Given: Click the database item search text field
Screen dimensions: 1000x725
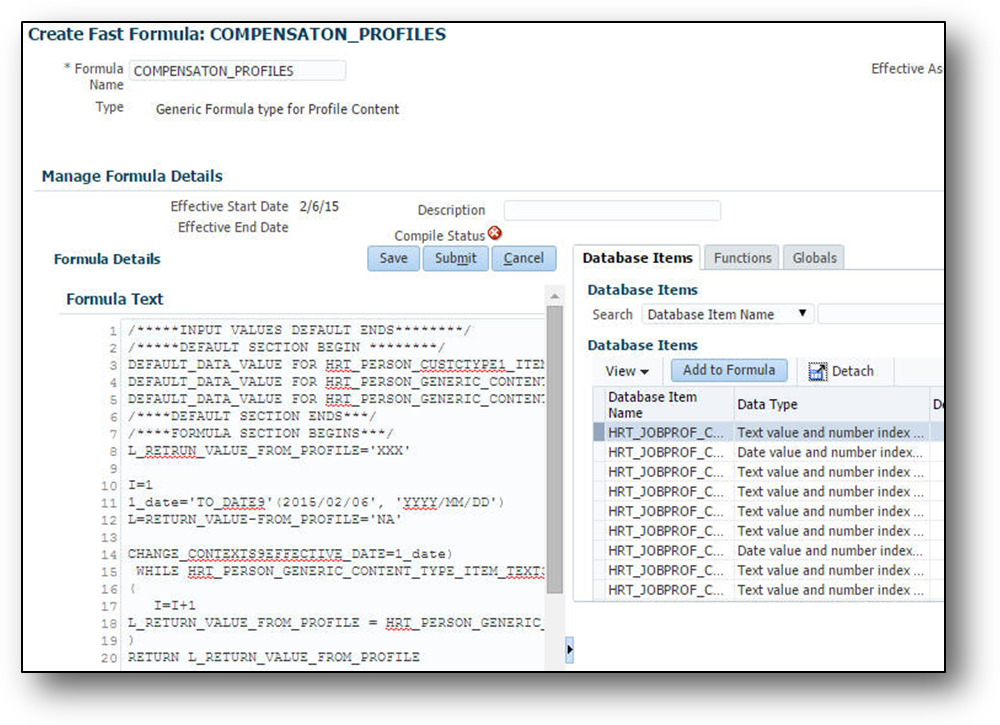Looking at the screenshot, I should pyautogui.click(x=880, y=314).
